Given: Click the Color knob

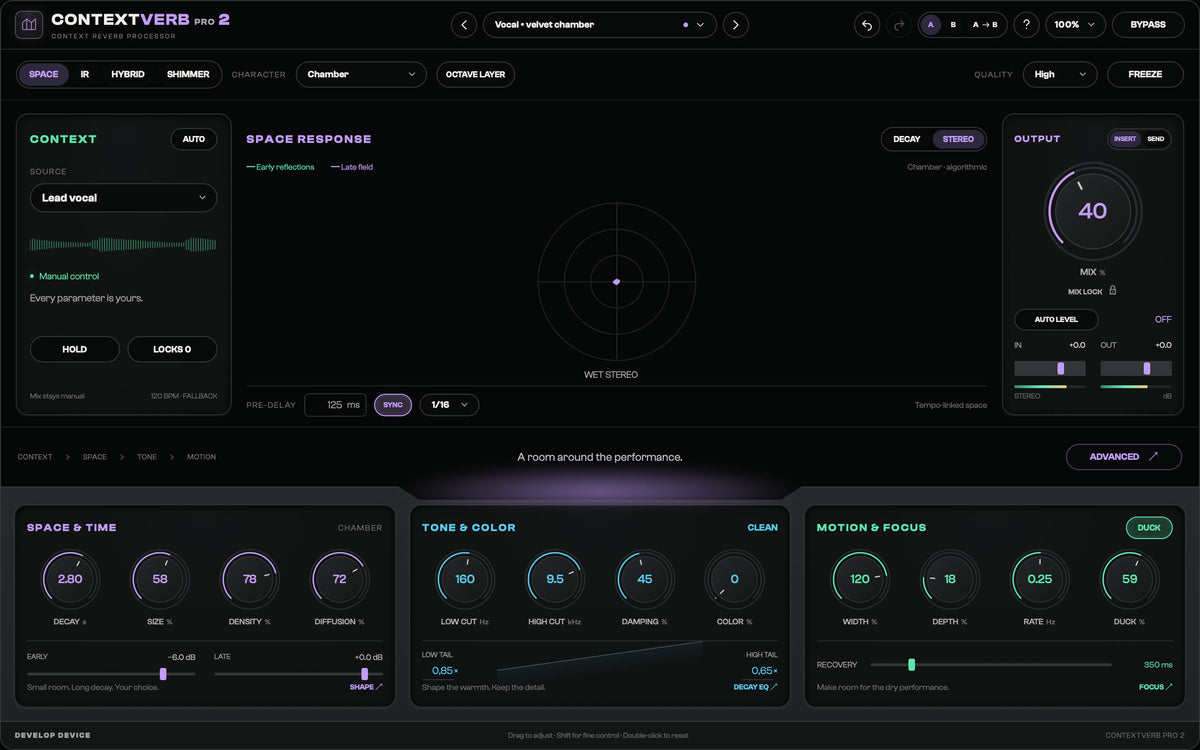Looking at the screenshot, I should (735, 579).
